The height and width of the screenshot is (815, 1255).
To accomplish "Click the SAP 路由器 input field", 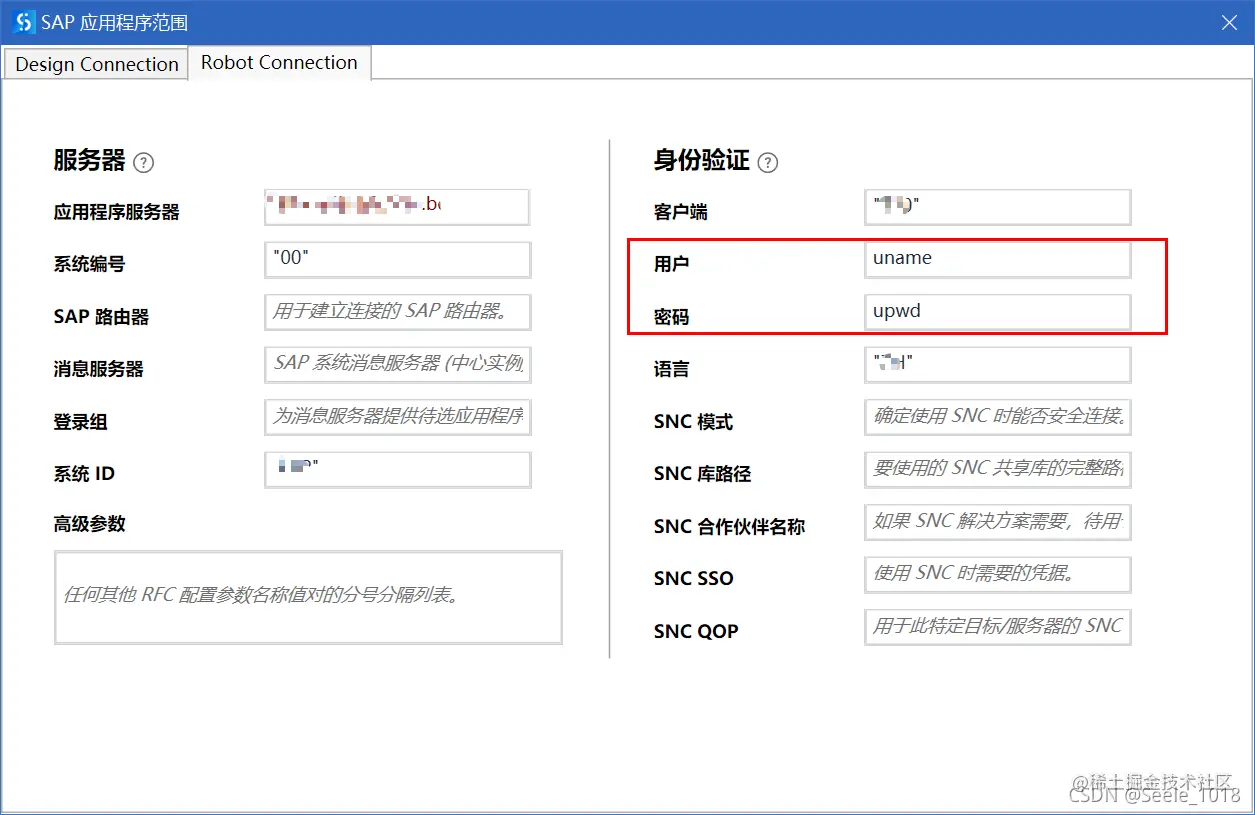I will point(396,312).
